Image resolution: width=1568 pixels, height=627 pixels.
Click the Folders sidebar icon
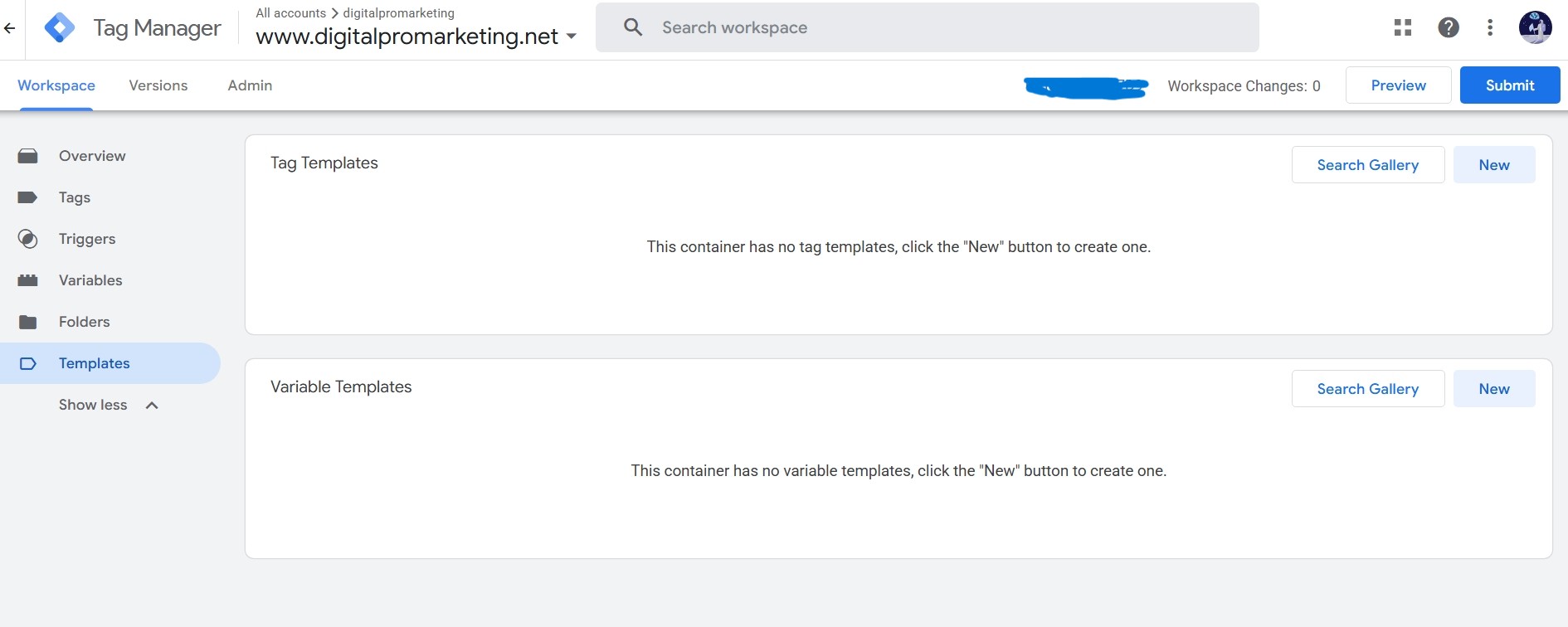coord(28,322)
